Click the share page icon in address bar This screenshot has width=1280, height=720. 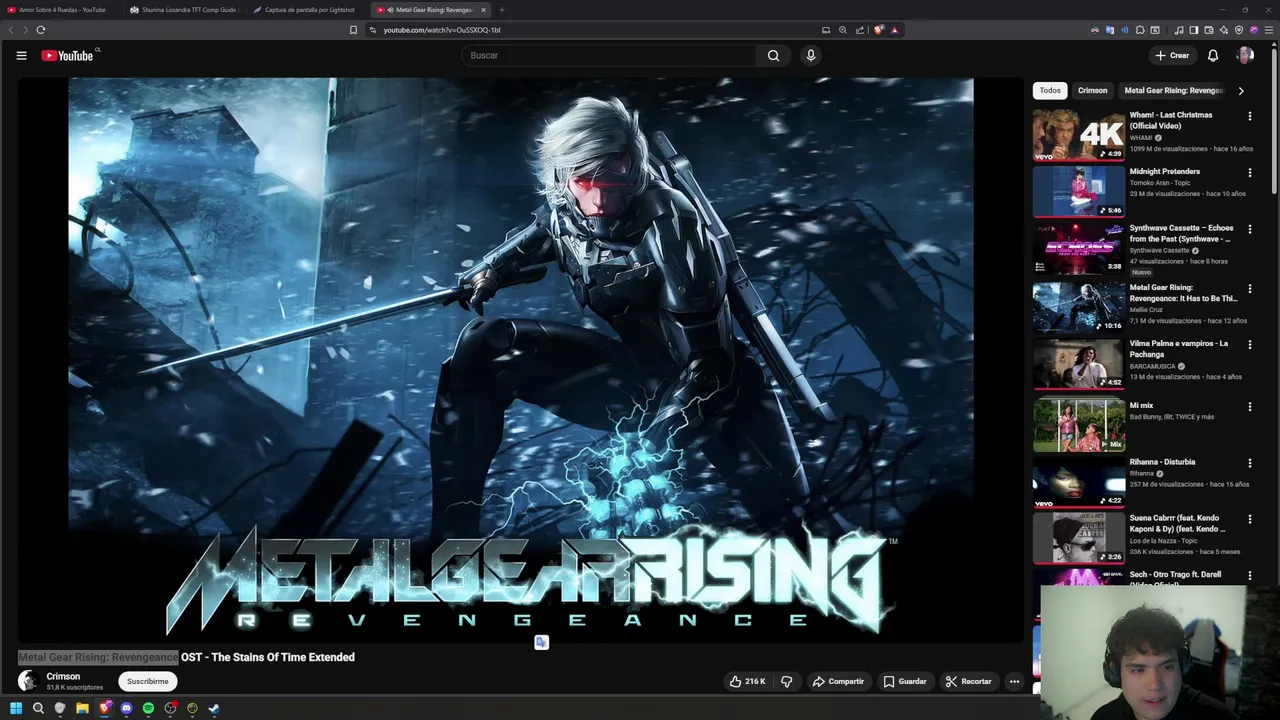(x=860, y=30)
